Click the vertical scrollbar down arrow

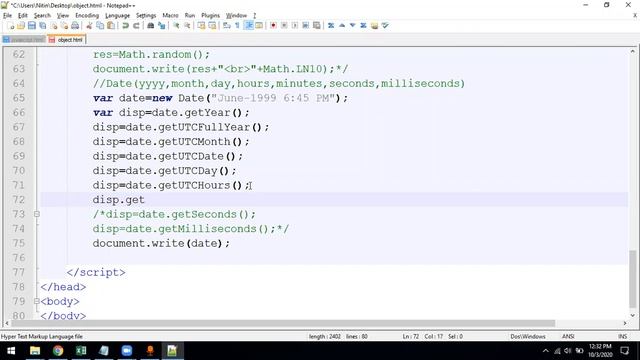632,315
